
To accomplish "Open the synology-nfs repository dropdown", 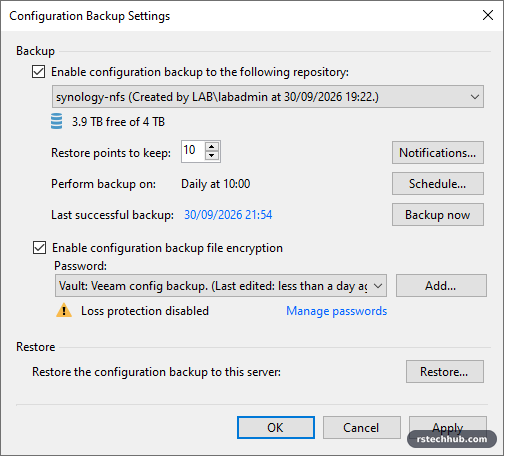I will tap(268, 97).
